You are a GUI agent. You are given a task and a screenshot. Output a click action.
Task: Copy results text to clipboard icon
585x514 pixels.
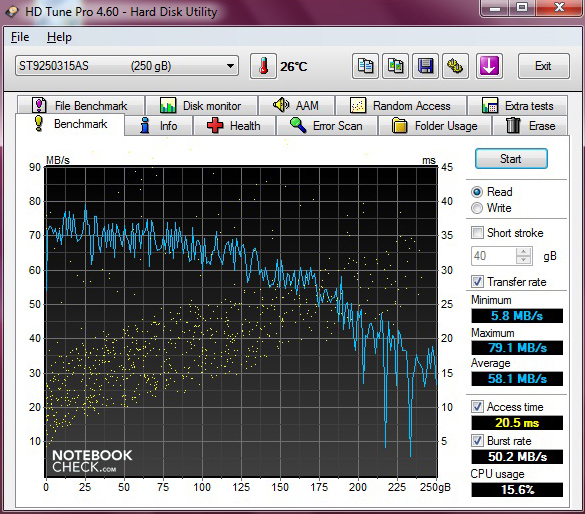pos(365,66)
